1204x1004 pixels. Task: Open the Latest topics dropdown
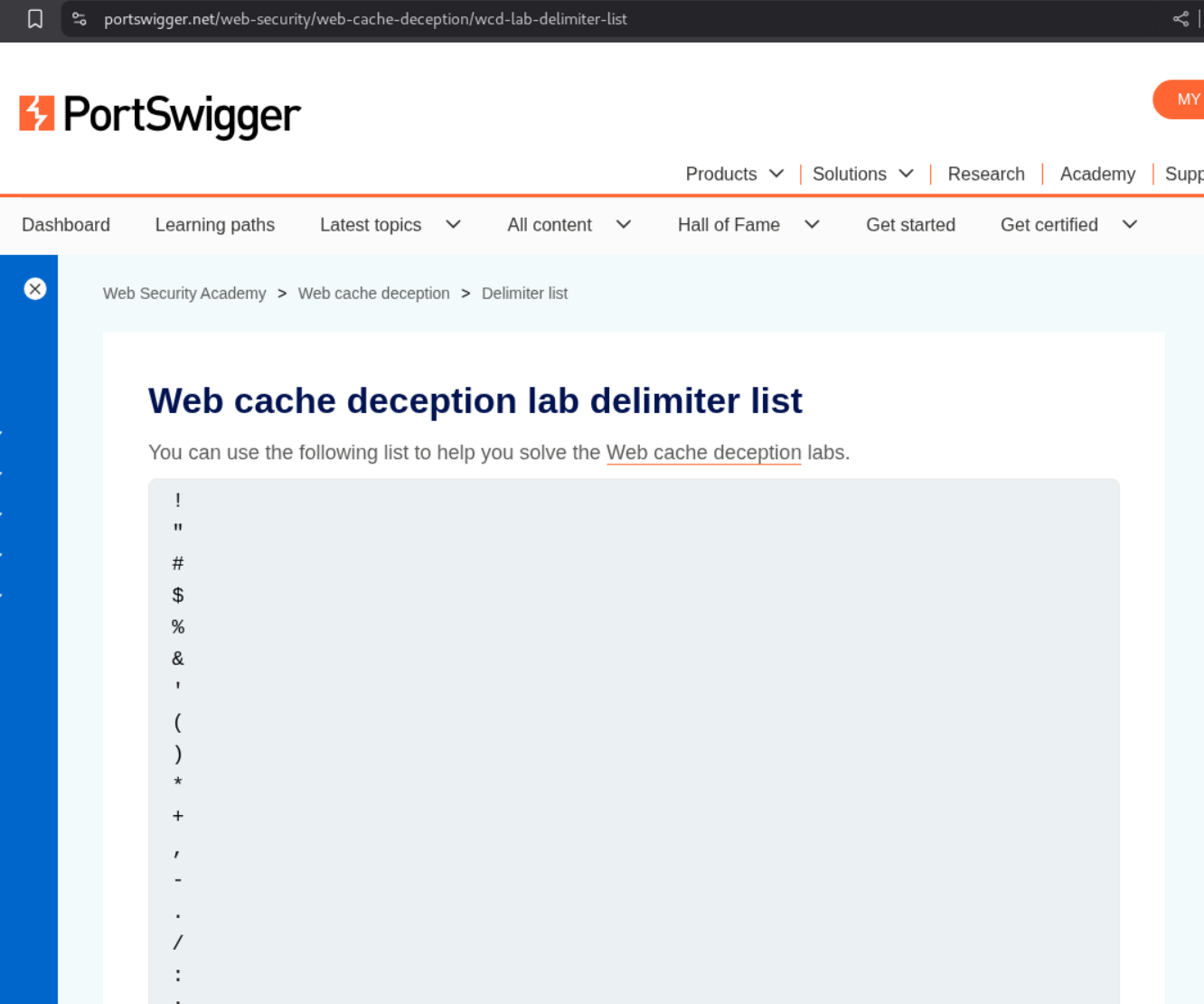click(390, 225)
